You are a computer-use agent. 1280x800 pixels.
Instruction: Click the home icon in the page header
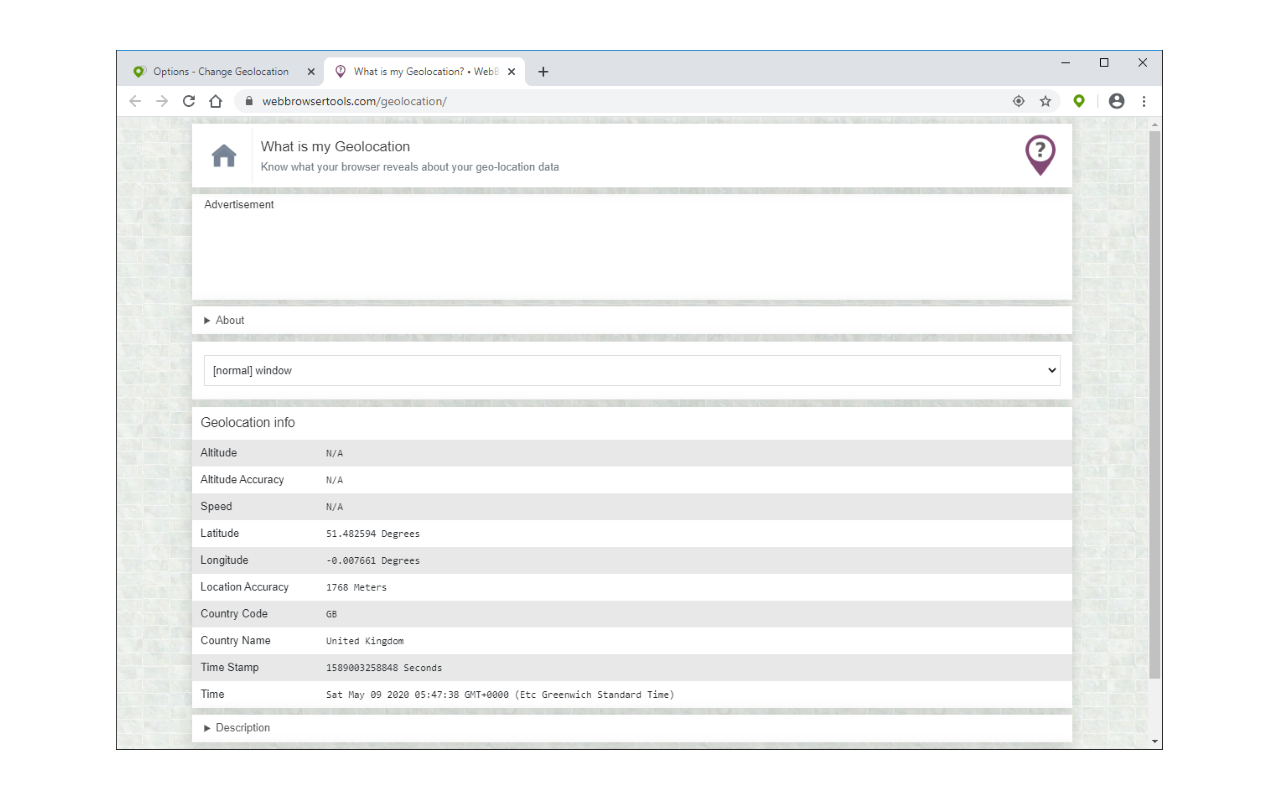[223, 154]
